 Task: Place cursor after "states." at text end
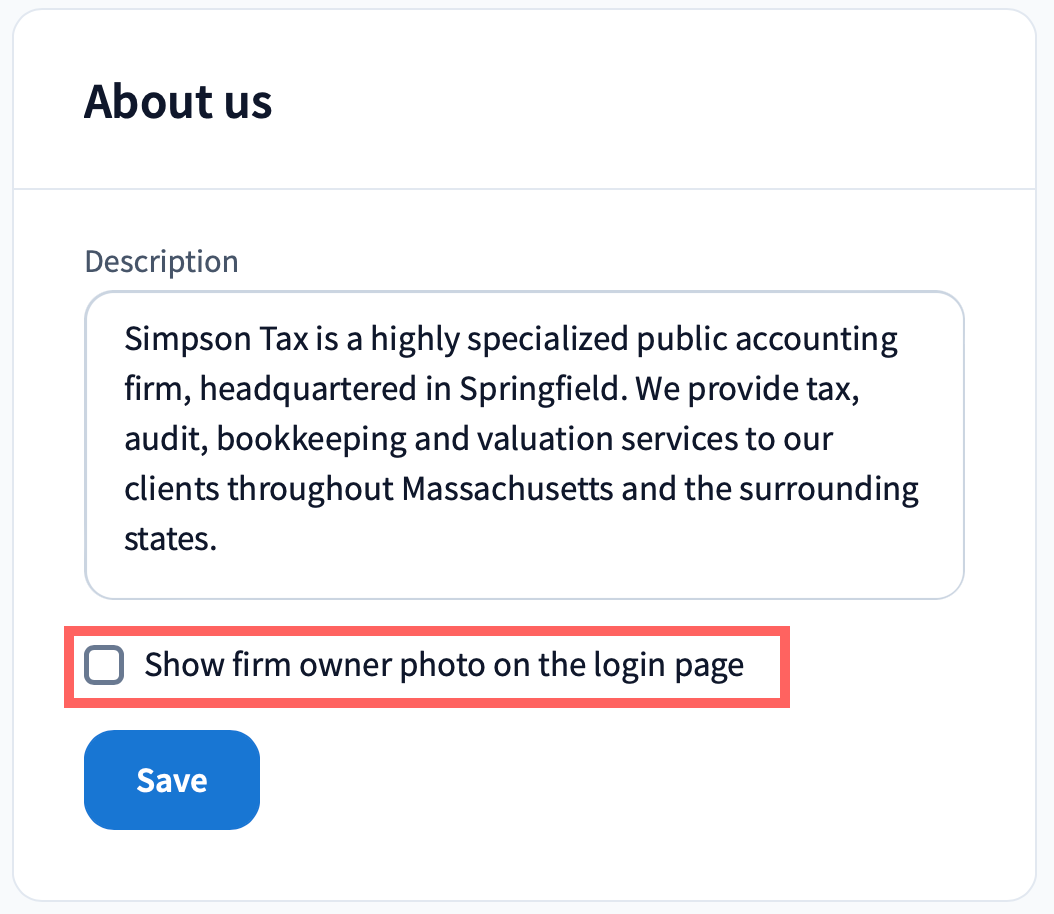(218, 540)
